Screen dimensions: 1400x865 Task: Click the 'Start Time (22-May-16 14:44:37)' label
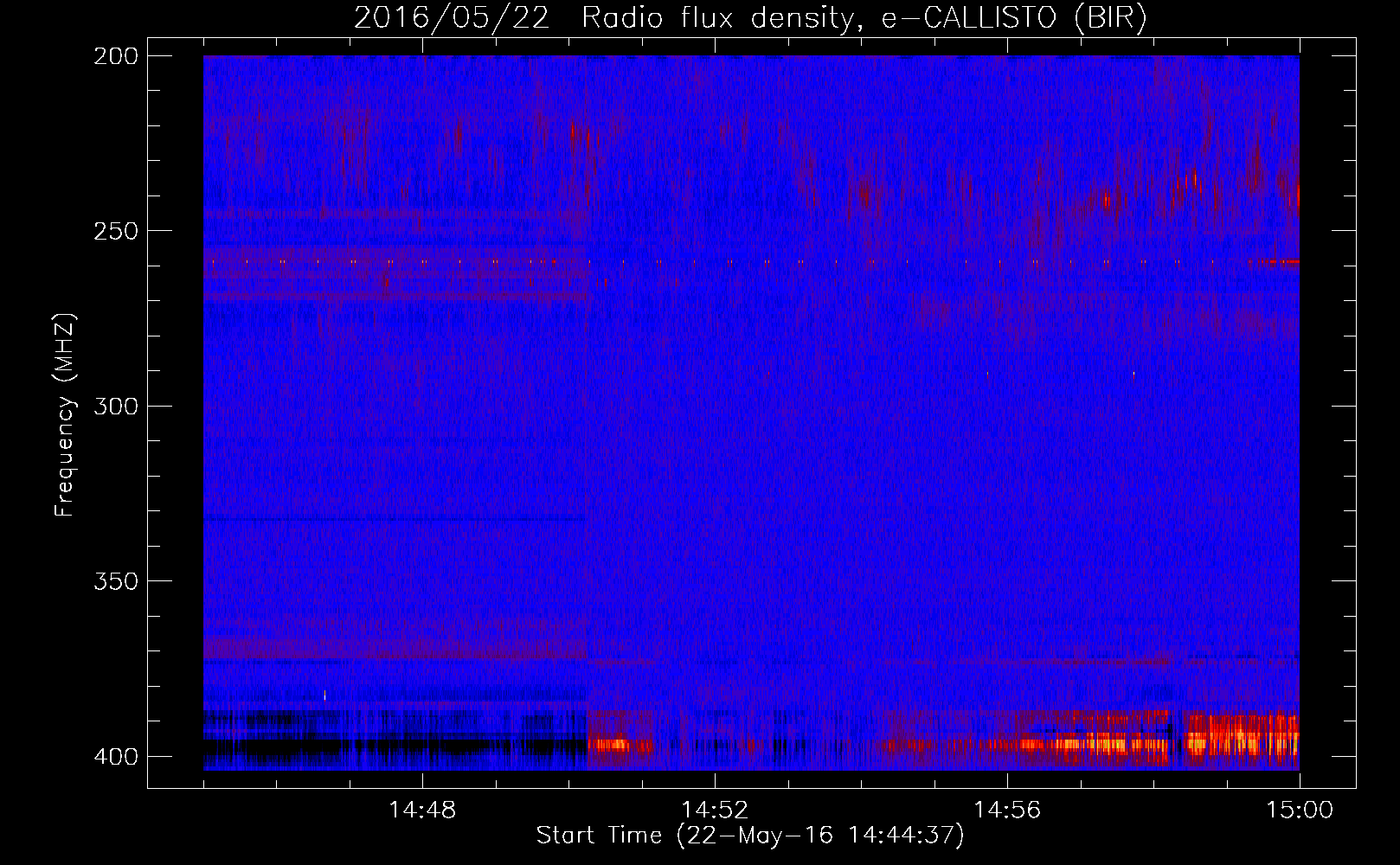point(749,836)
